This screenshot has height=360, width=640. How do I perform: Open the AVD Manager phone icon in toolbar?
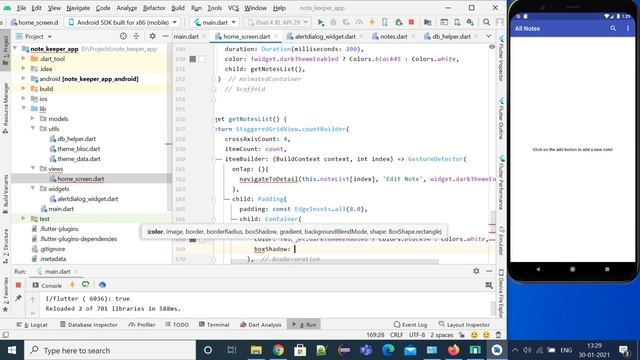click(x=457, y=22)
